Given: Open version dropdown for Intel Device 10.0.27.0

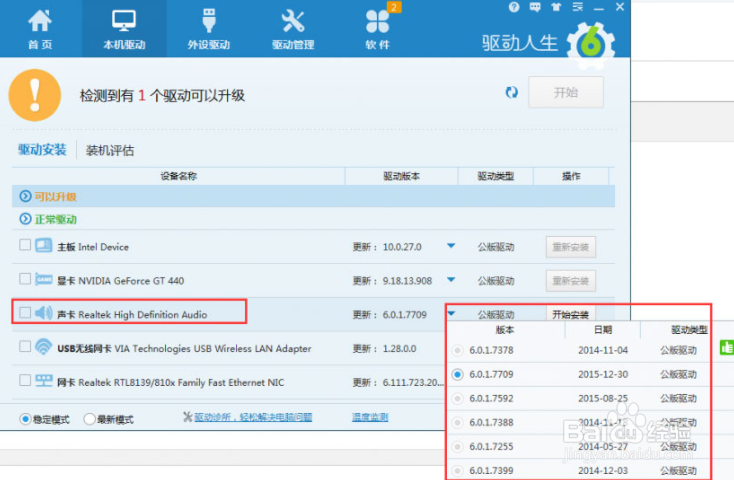Looking at the screenshot, I should click(x=451, y=246).
